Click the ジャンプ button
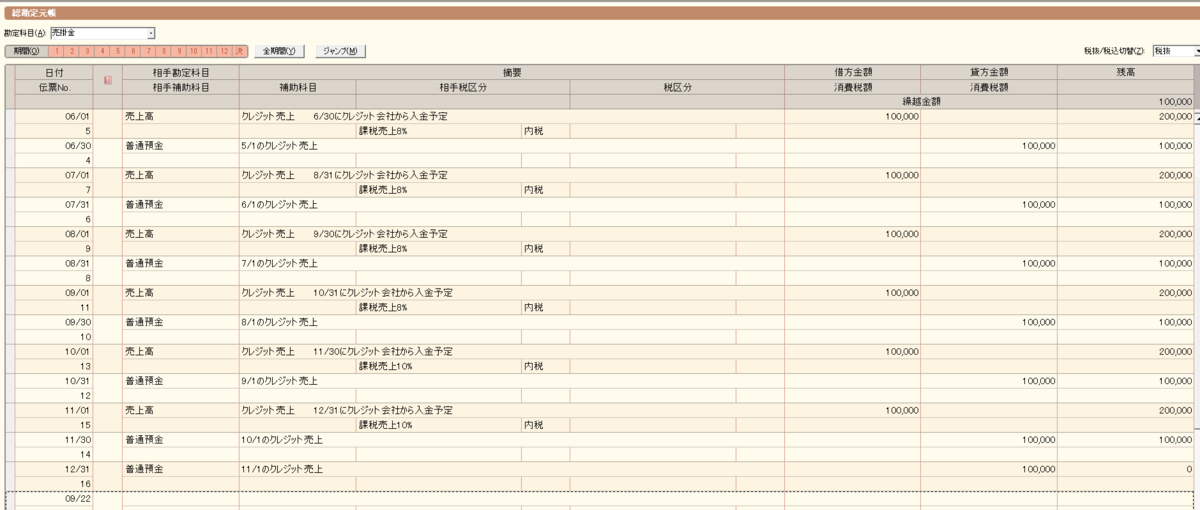Viewport: 1200px width, 510px height. click(341, 51)
